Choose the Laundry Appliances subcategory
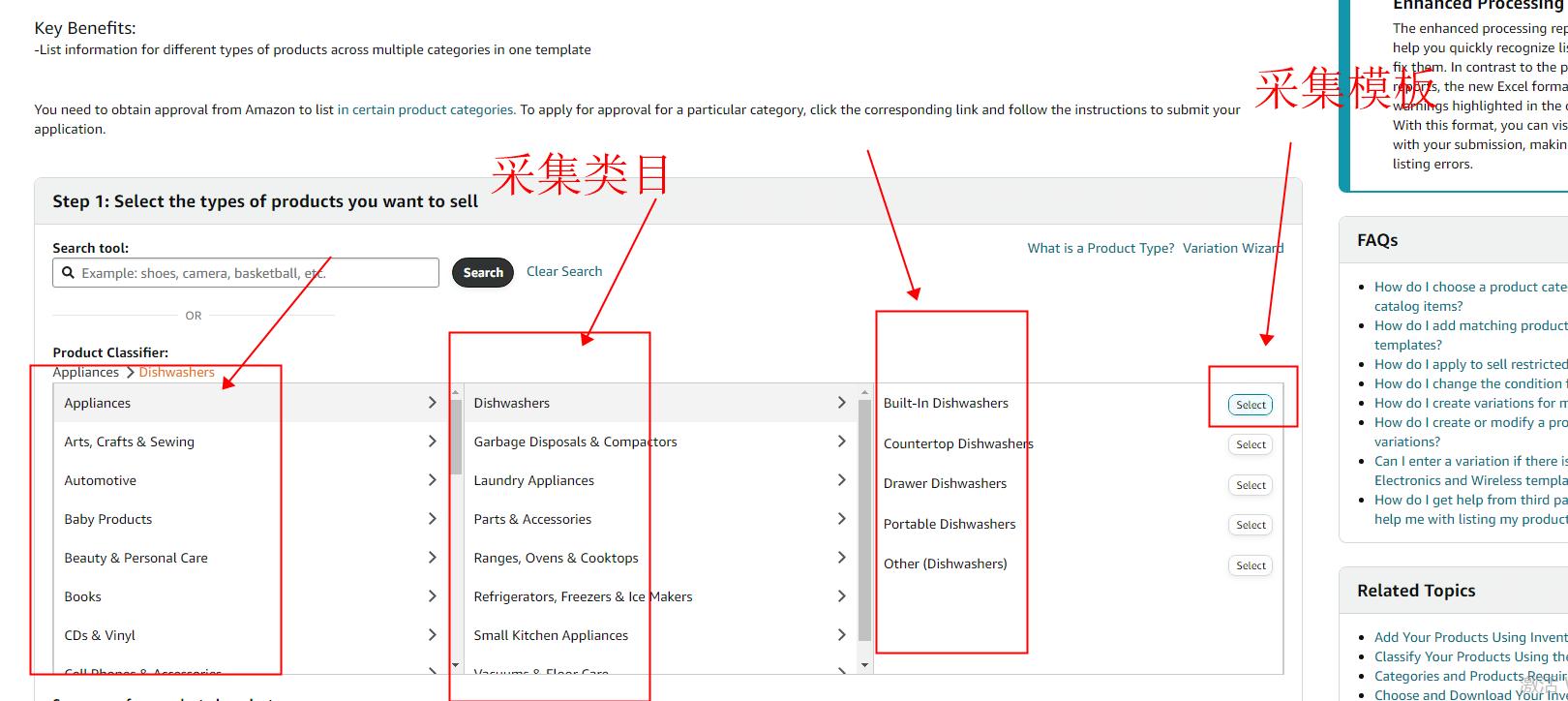This screenshot has width=1568, height=701. point(660,480)
